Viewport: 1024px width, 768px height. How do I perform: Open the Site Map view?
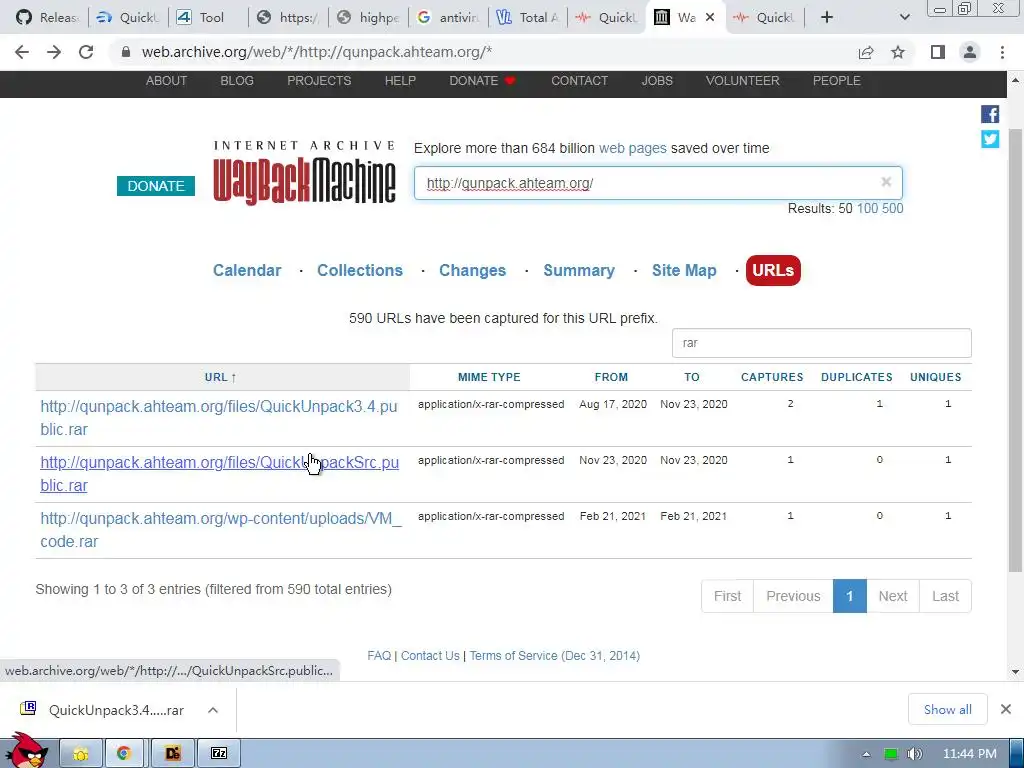click(x=684, y=270)
